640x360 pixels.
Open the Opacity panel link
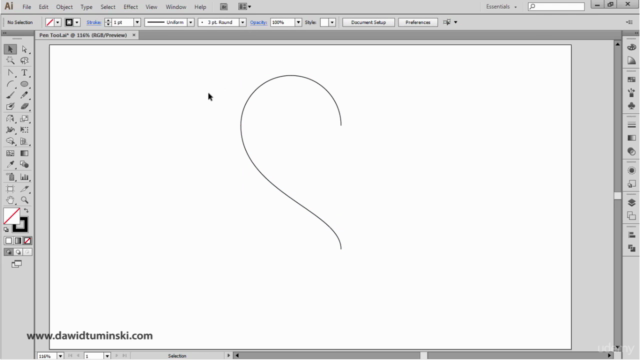click(x=258, y=22)
